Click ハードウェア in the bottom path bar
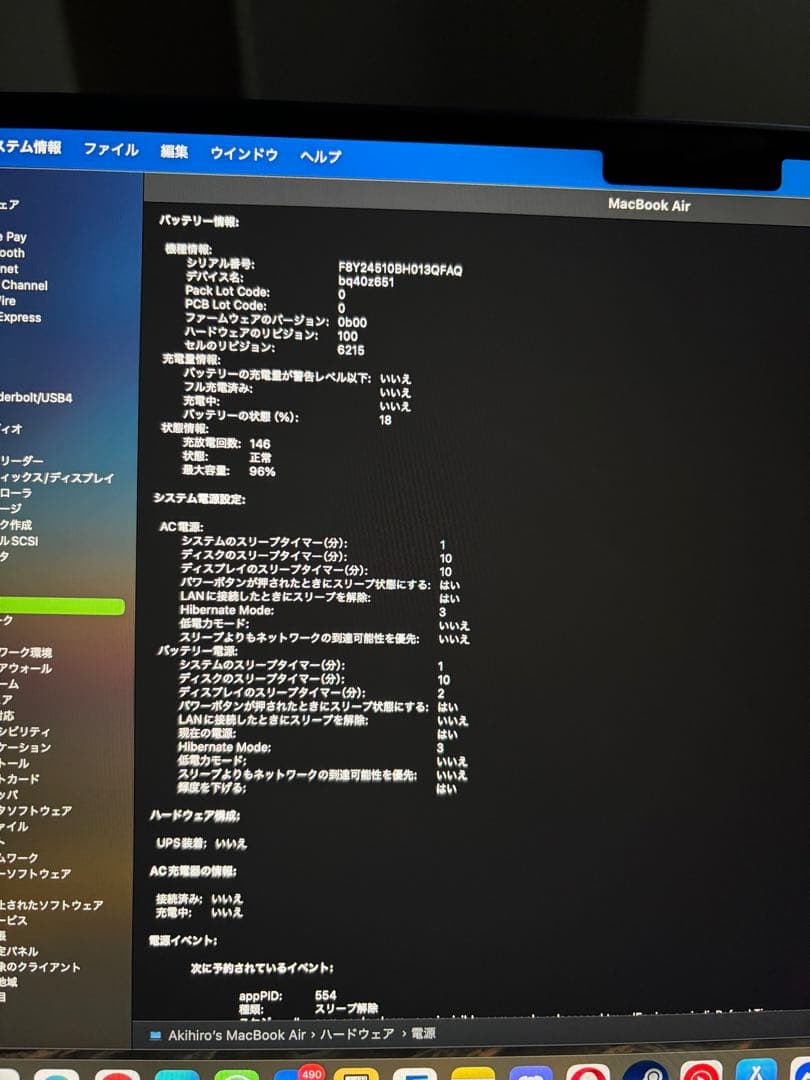The width and height of the screenshot is (810, 1080). tap(360, 1034)
